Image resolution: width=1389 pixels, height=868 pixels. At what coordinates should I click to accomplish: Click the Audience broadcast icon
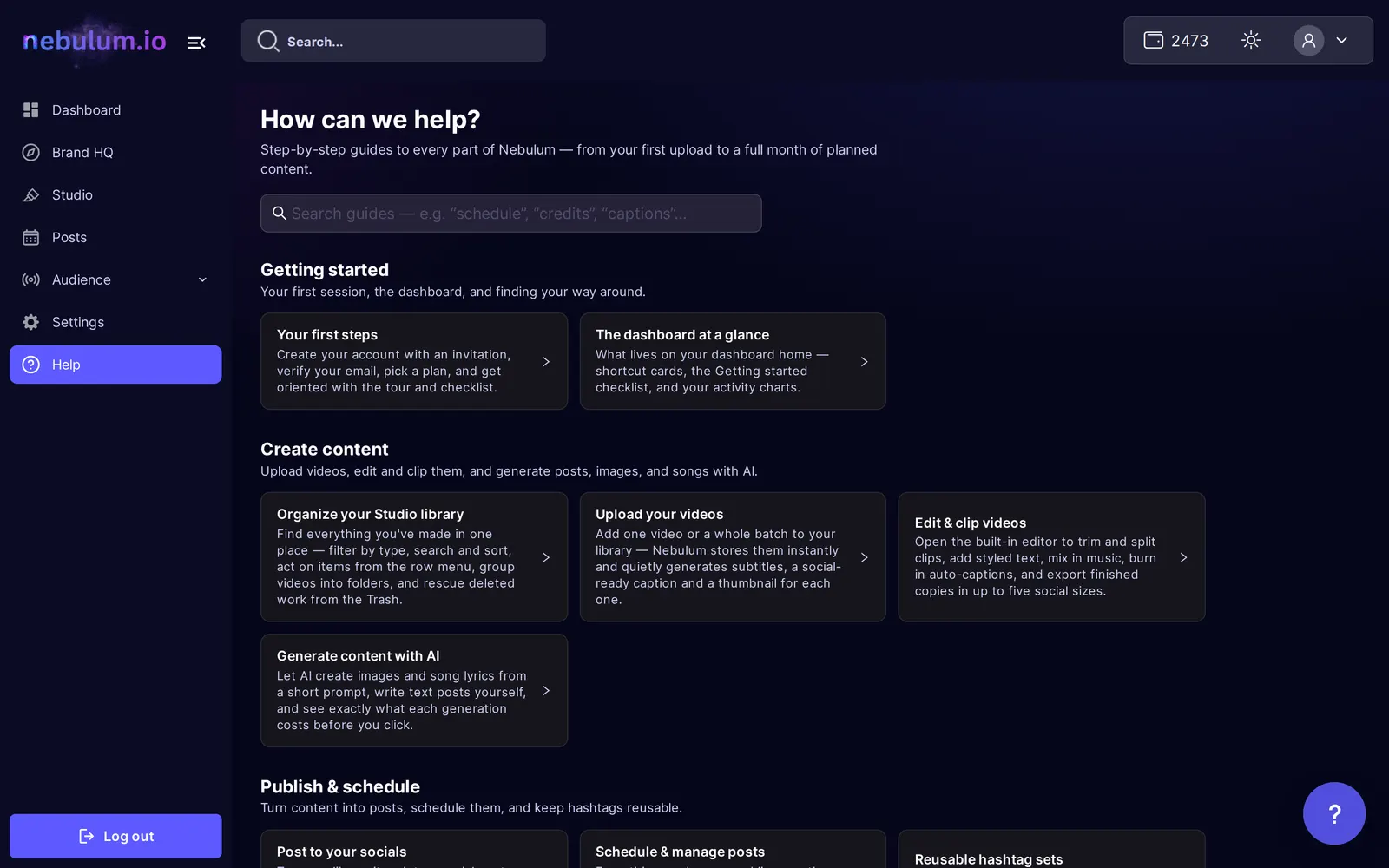point(31,280)
